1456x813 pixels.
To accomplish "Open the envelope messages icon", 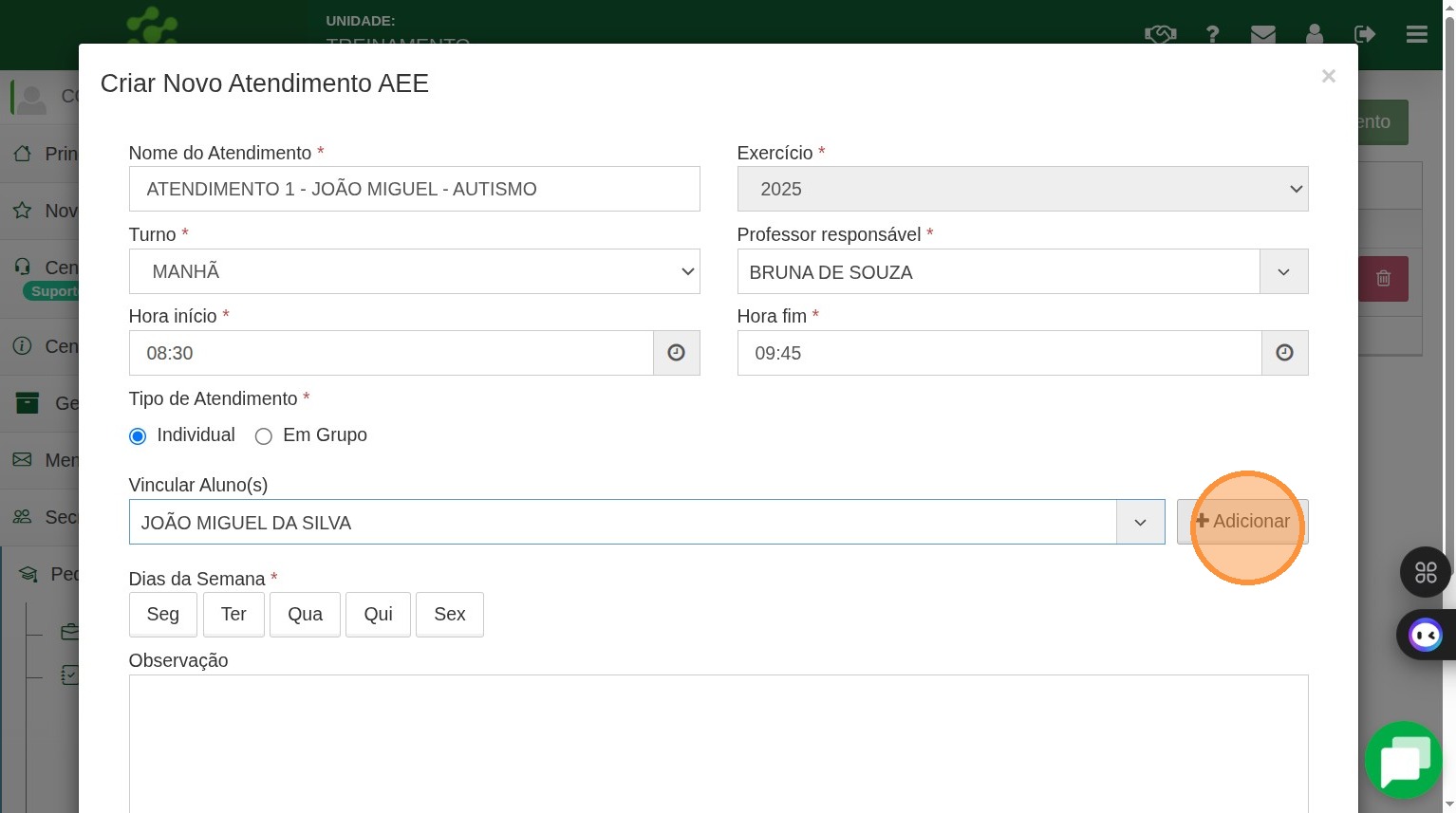I will pyautogui.click(x=1262, y=34).
